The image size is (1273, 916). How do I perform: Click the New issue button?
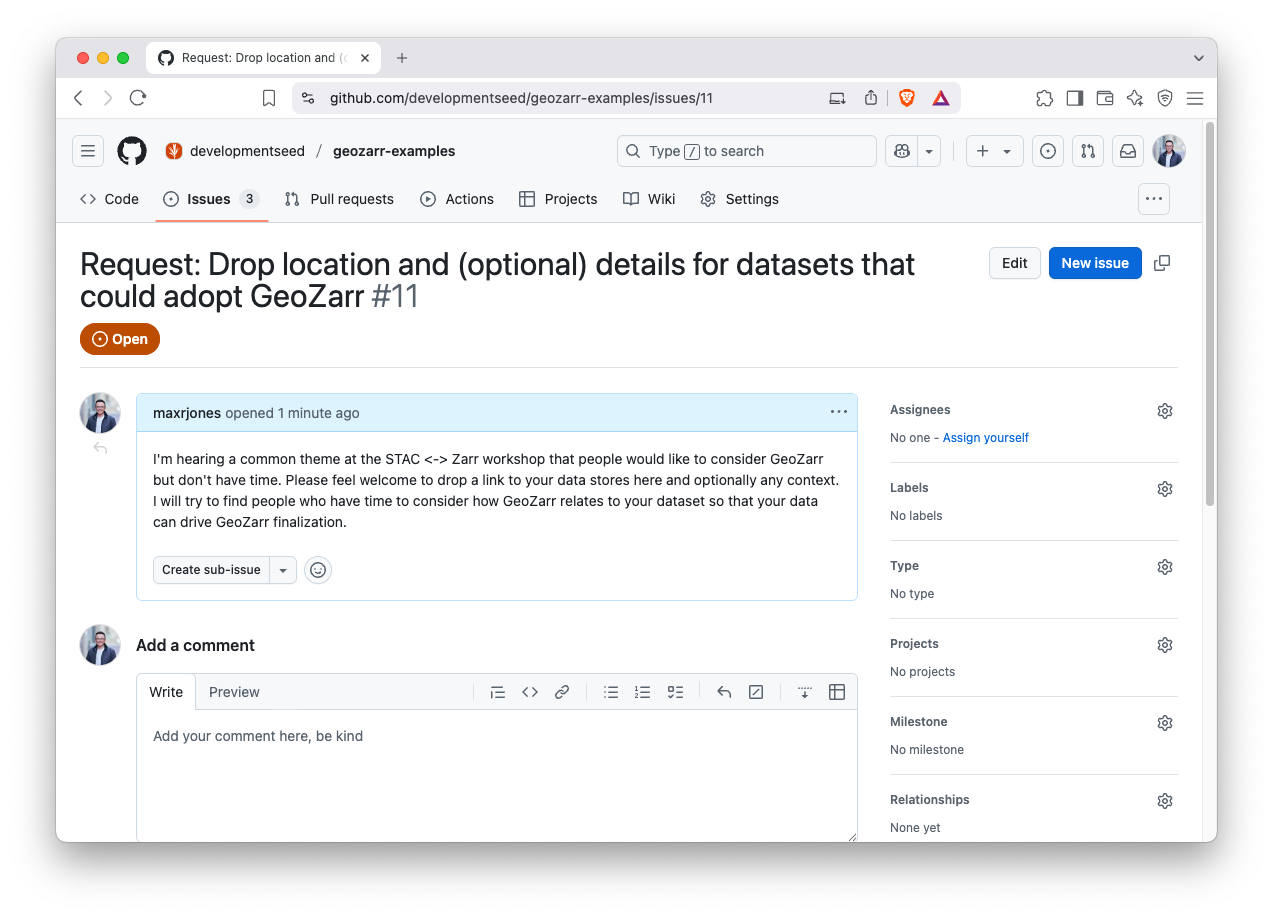tap(1095, 262)
